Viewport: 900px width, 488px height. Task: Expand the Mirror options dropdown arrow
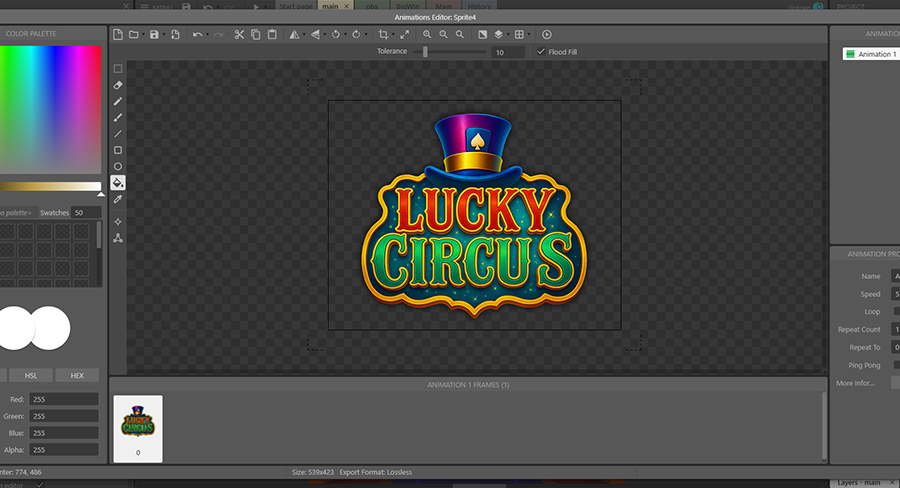(x=304, y=35)
